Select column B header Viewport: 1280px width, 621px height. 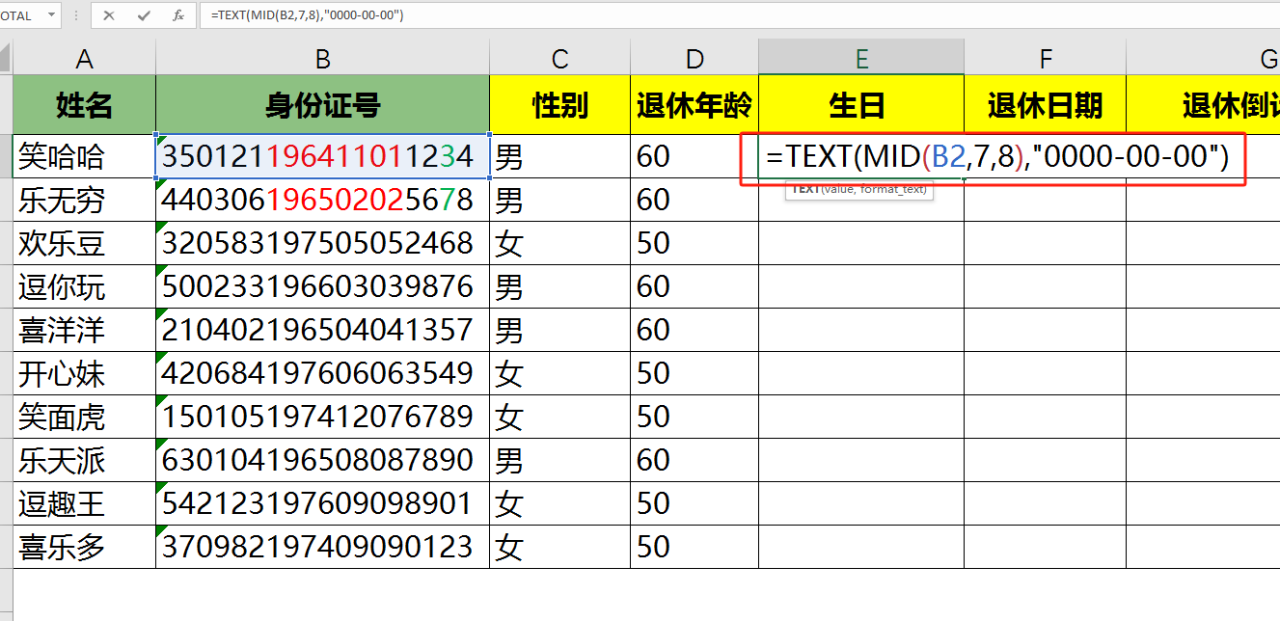click(322, 59)
